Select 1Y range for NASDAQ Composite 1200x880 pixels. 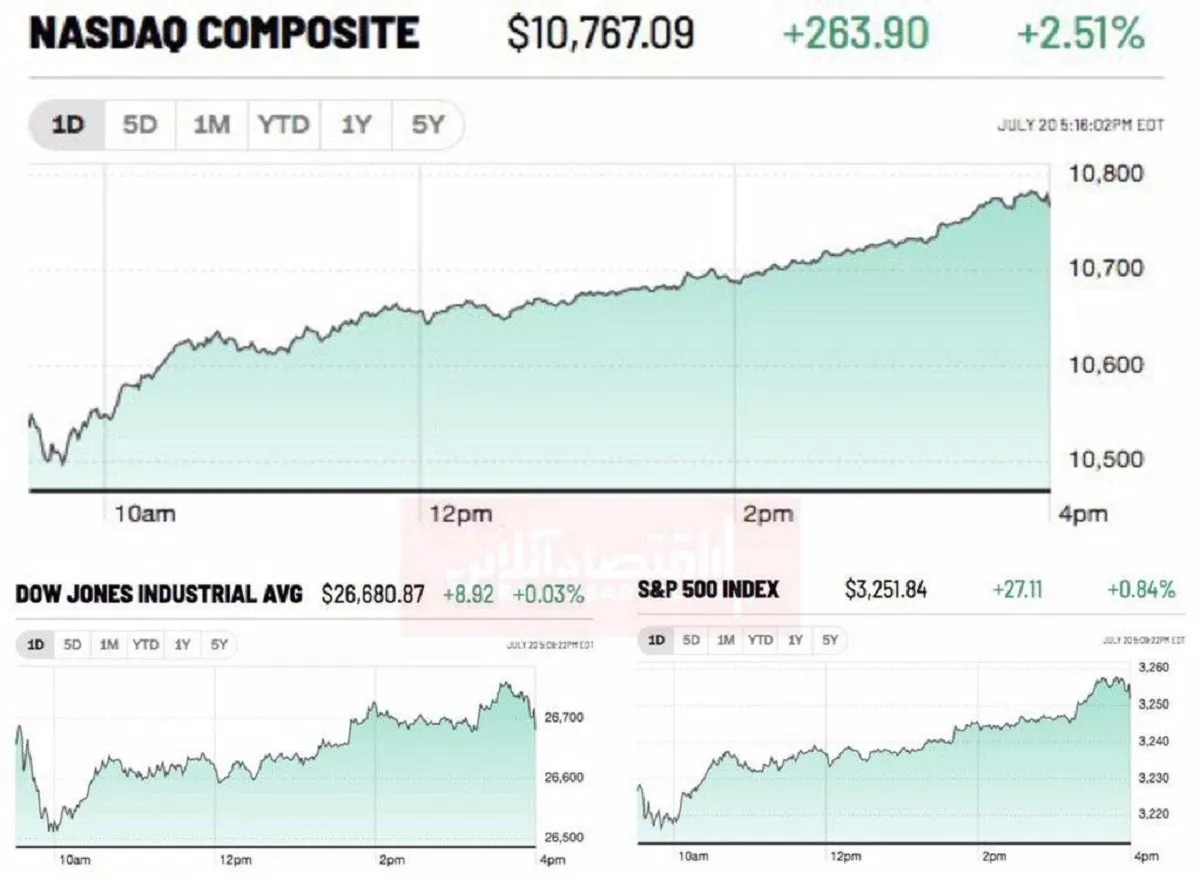(x=356, y=125)
